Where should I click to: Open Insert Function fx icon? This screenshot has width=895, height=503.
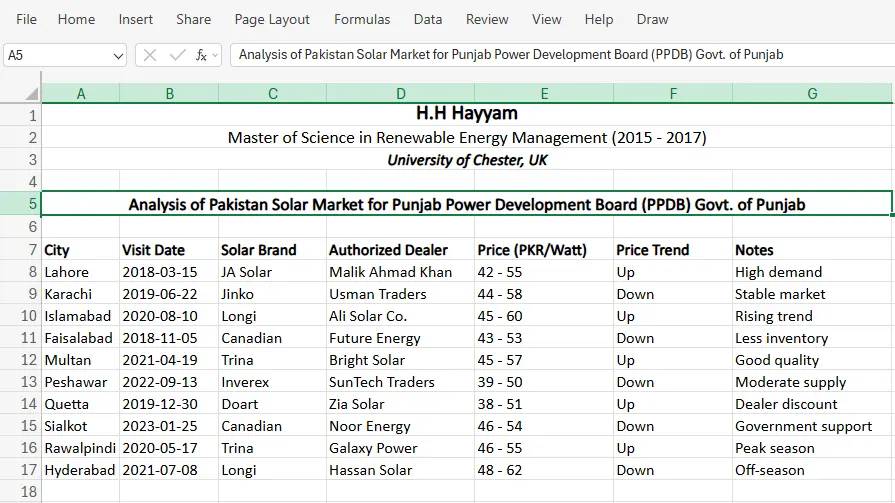pos(201,55)
